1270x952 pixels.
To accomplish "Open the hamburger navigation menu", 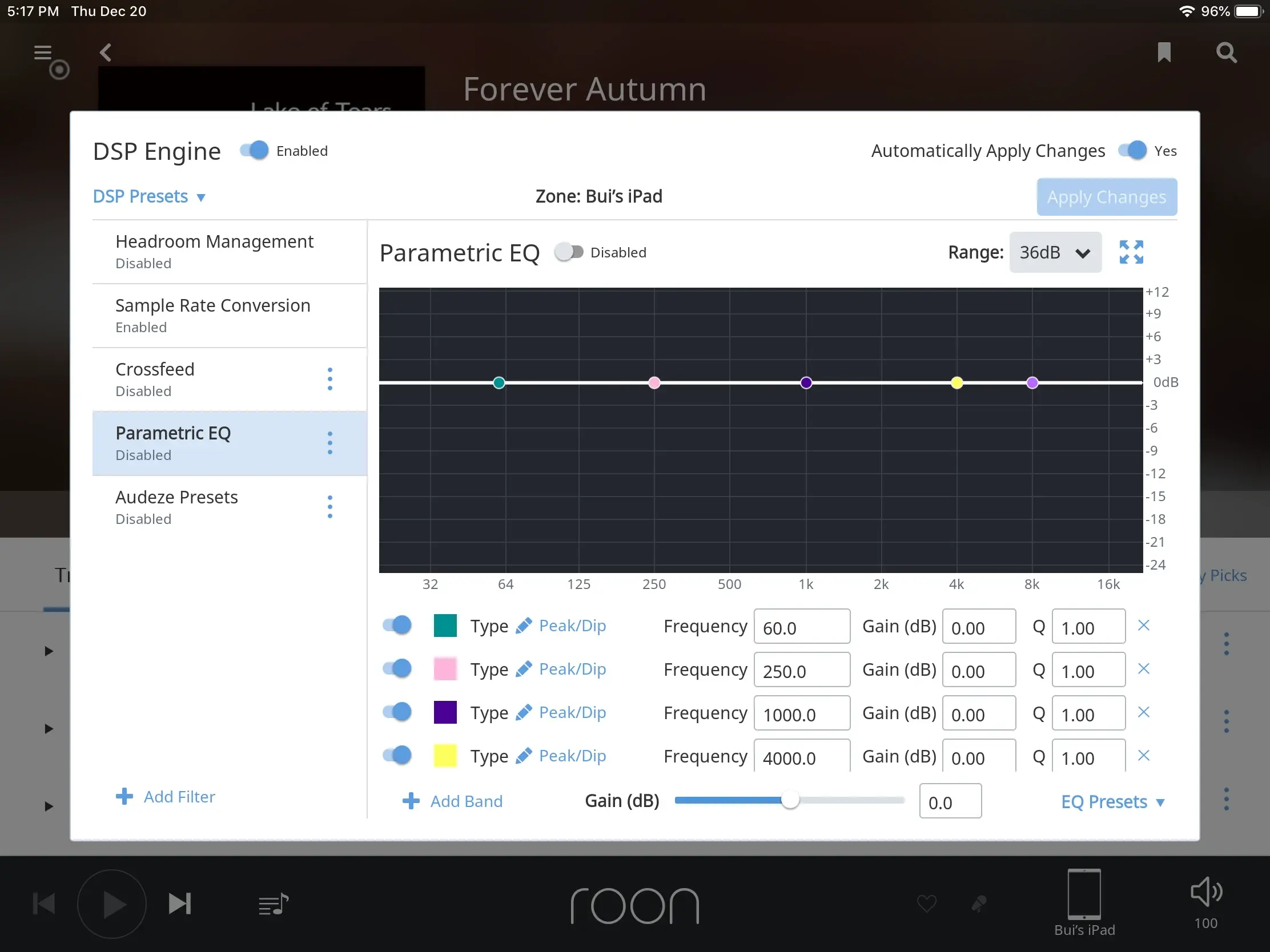I will click(43, 54).
